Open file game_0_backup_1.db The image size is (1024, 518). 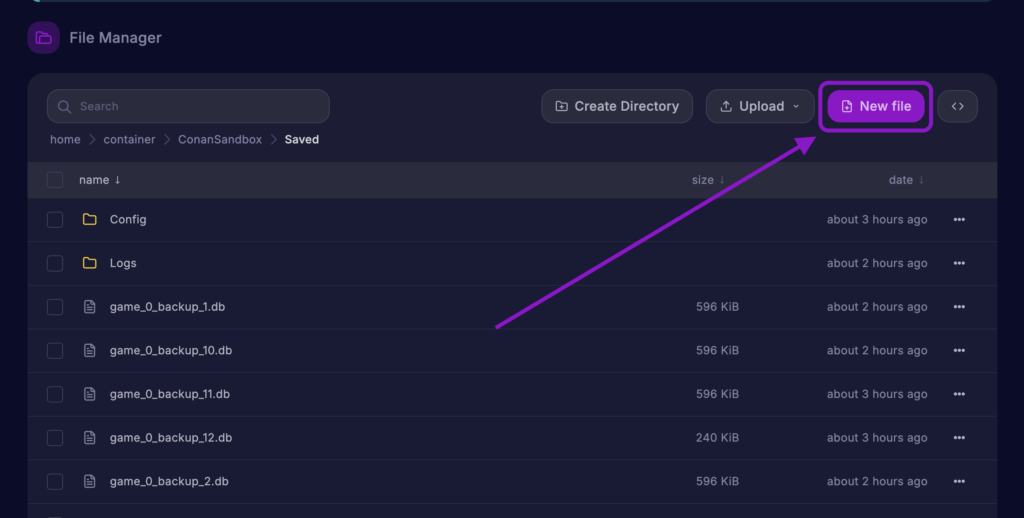tap(167, 307)
